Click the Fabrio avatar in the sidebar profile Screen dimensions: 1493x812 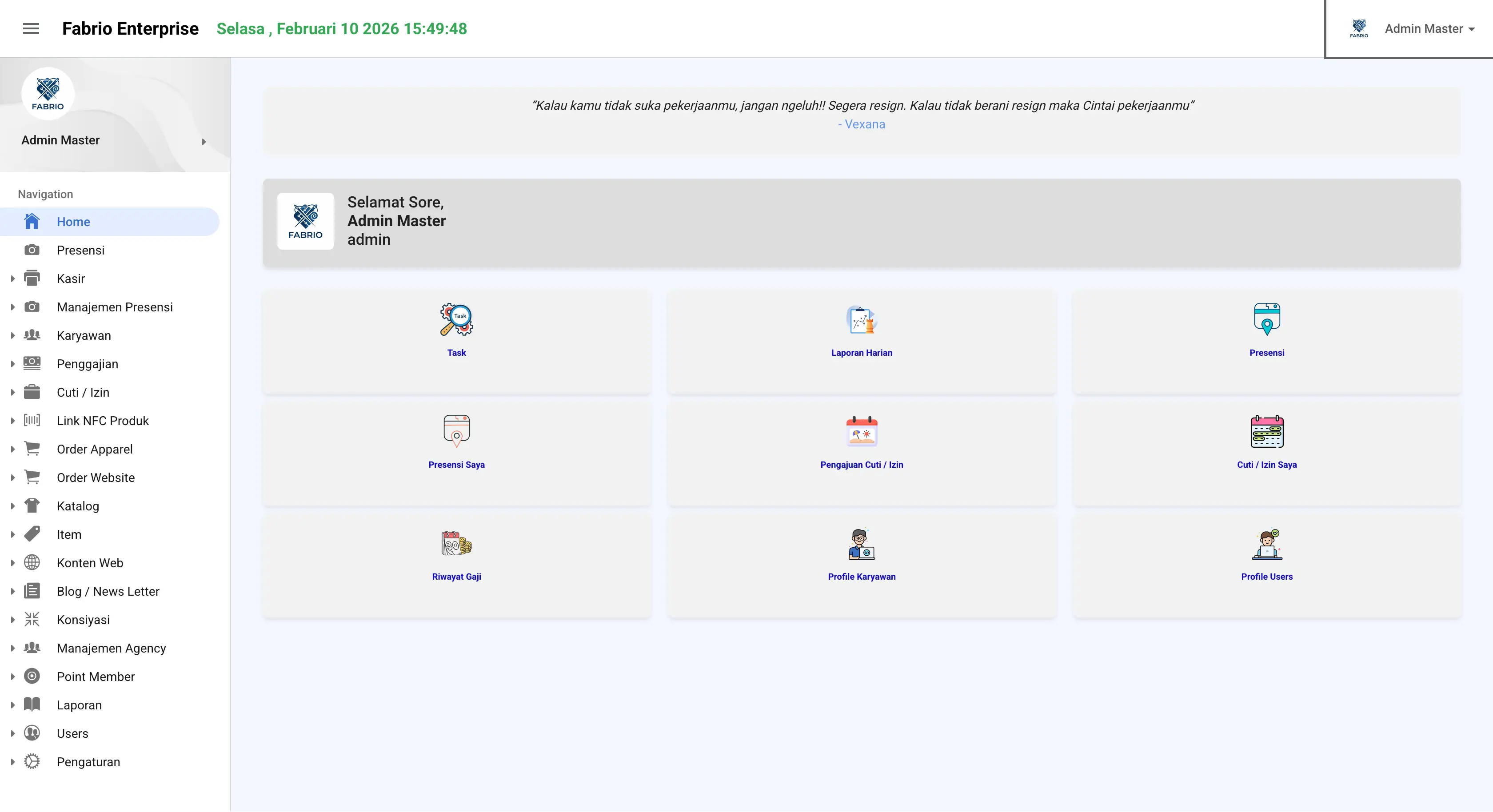tap(48, 93)
